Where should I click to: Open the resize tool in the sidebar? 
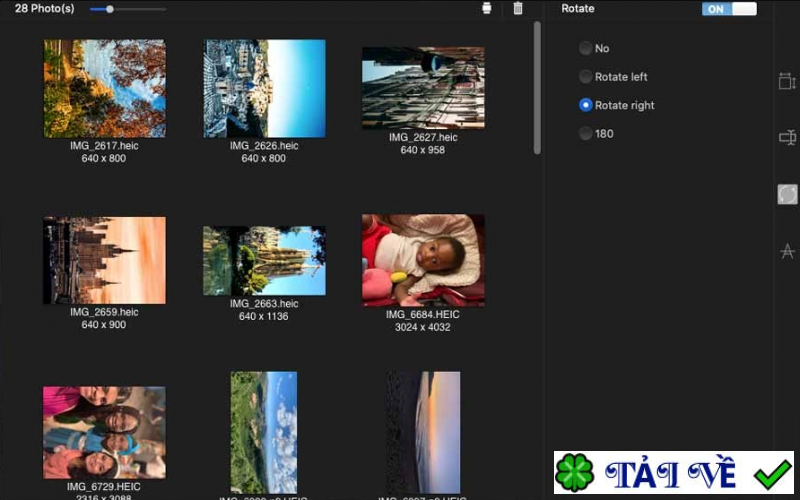[x=786, y=81]
